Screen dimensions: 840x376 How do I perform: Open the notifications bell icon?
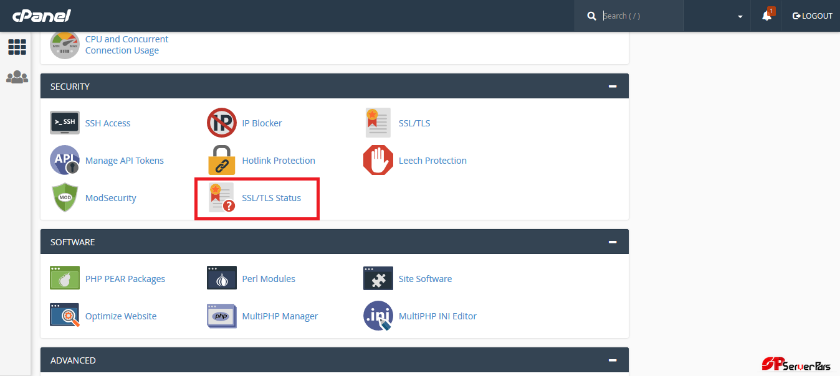(767, 16)
